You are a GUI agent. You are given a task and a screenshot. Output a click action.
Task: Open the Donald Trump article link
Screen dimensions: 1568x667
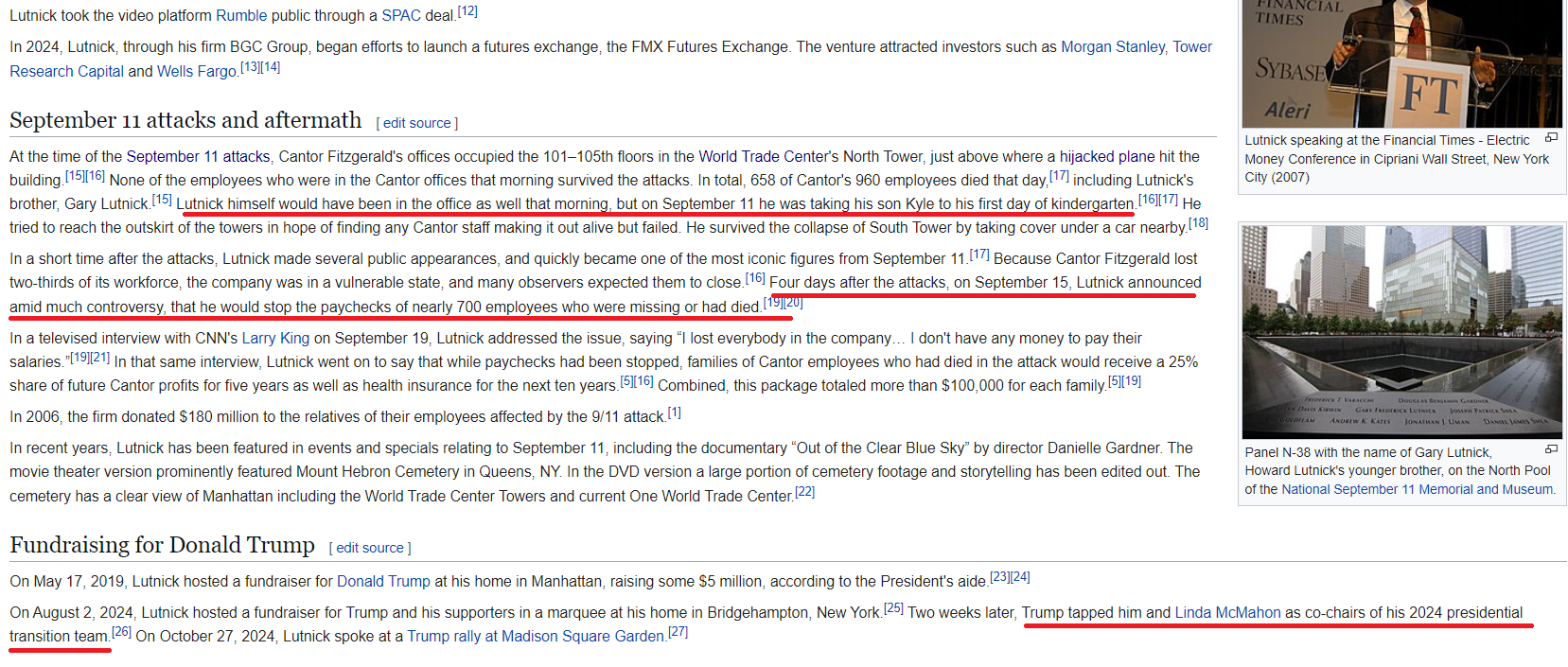click(x=383, y=581)
